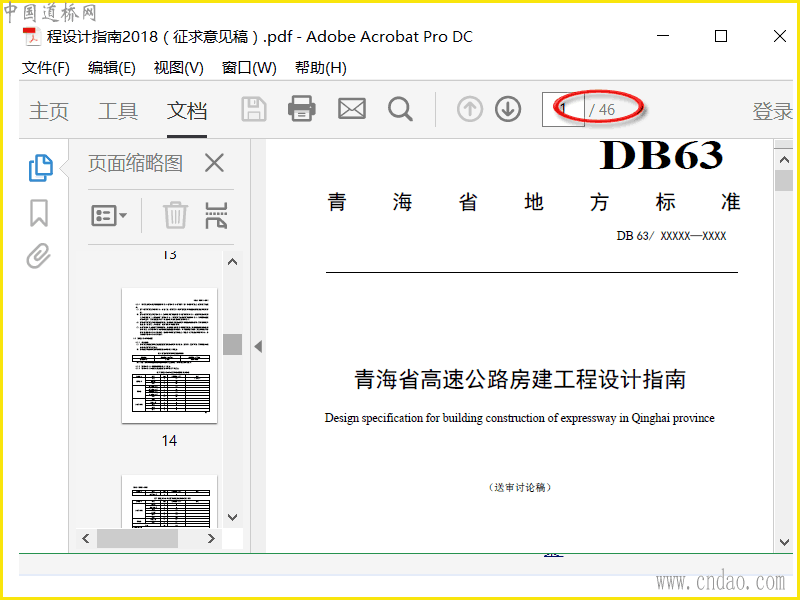
Task: Click document view scroll down arrow
Action: [784, 542]
